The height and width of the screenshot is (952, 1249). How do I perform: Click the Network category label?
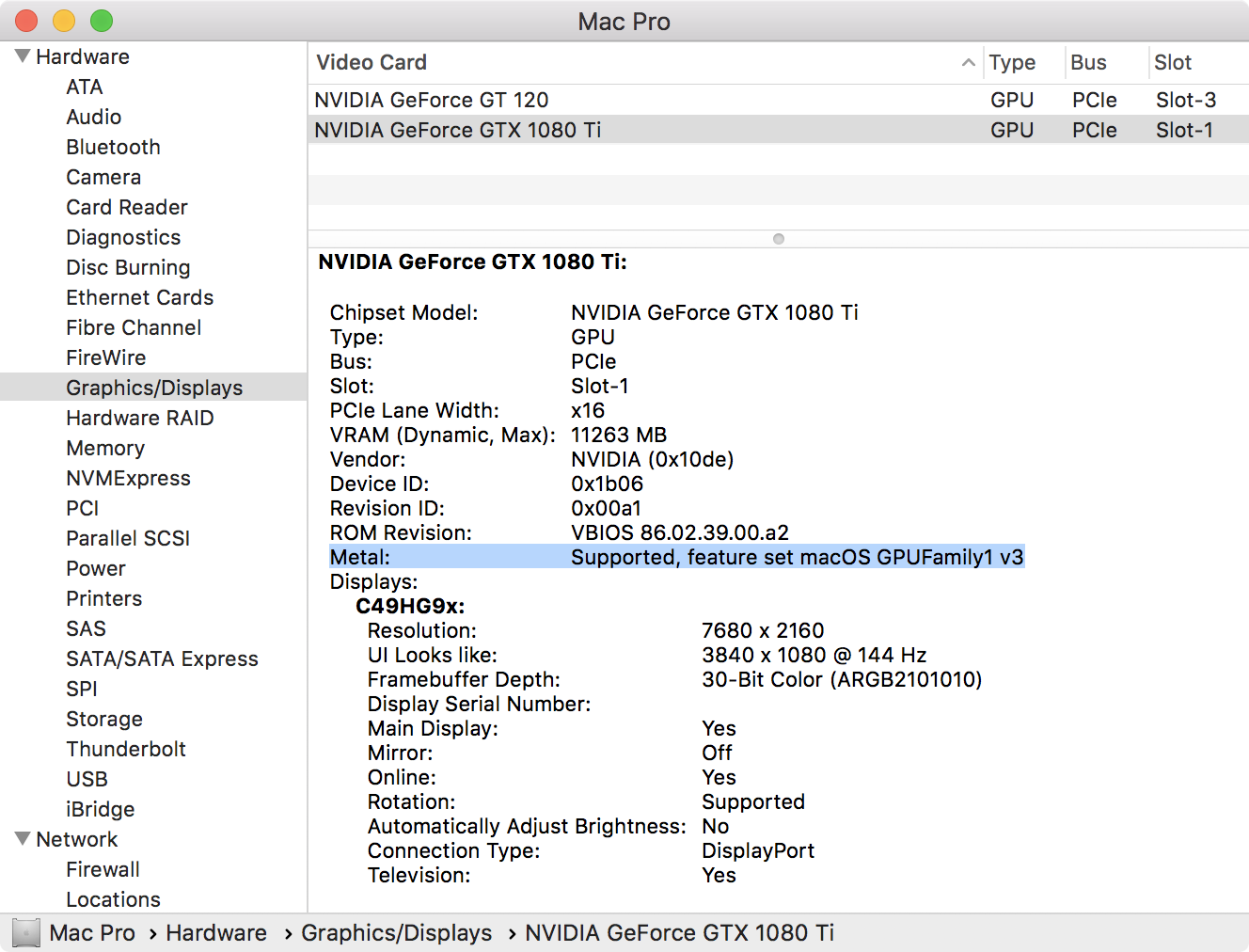(77, 839)
